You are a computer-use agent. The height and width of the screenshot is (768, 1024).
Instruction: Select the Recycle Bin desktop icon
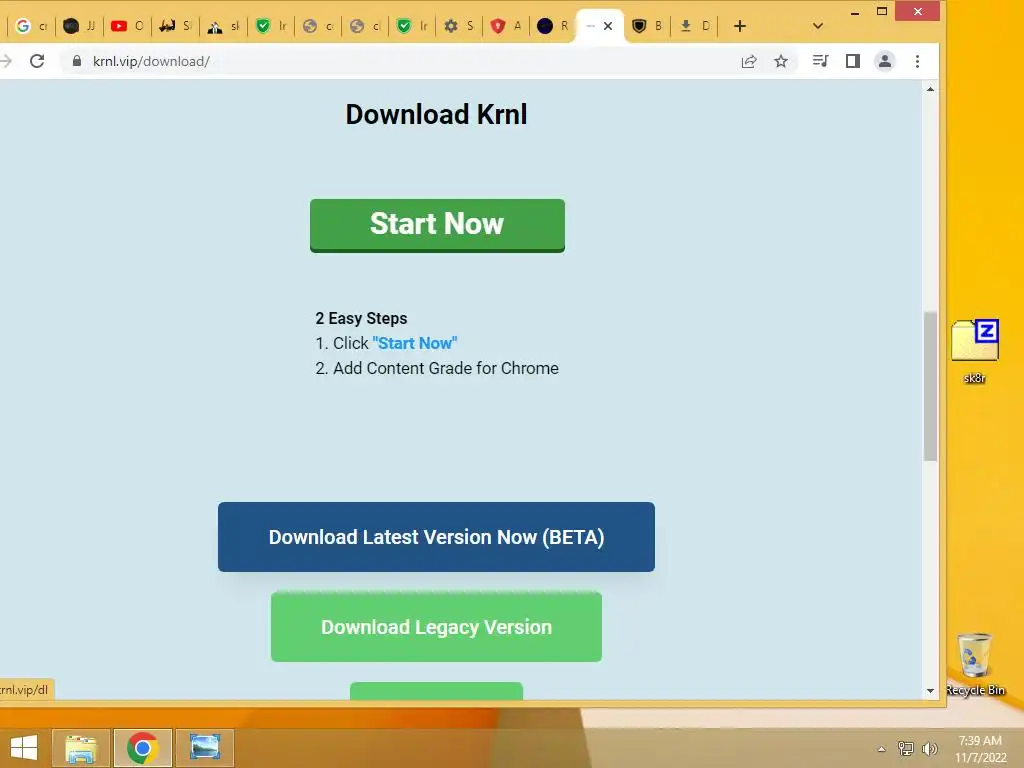coord(975,664)
